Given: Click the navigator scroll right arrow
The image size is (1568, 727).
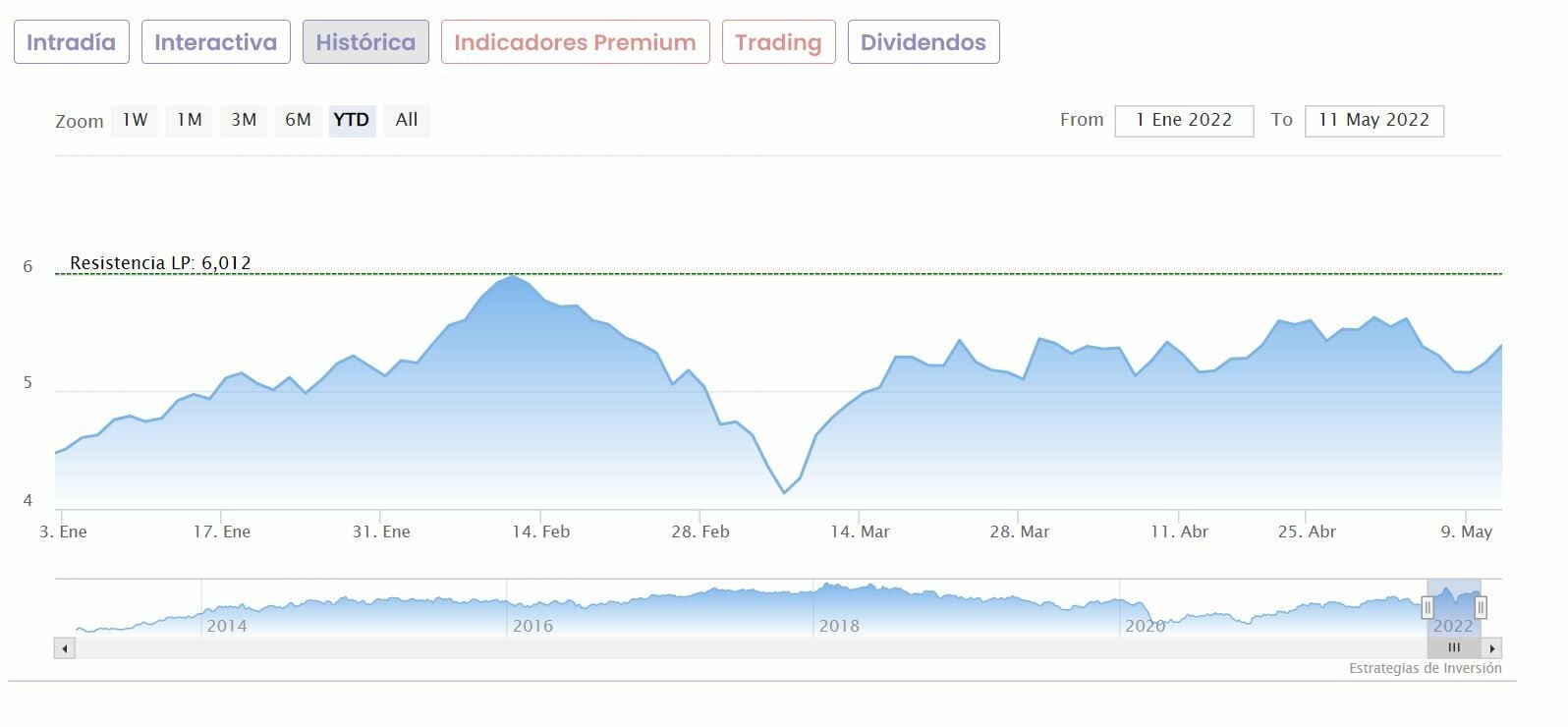Looking at the screenshot, I should pos(1492,648).
